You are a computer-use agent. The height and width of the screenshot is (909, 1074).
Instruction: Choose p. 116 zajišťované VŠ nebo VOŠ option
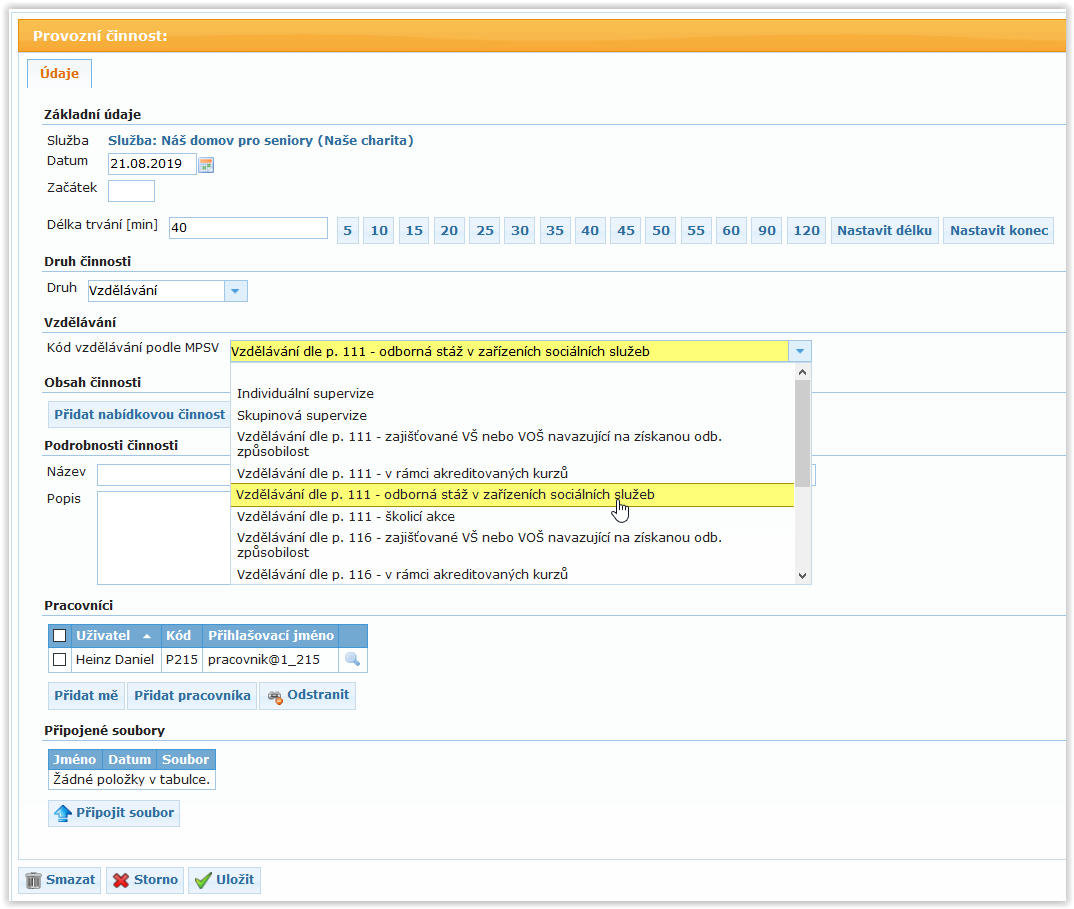(x=512, y=545)
